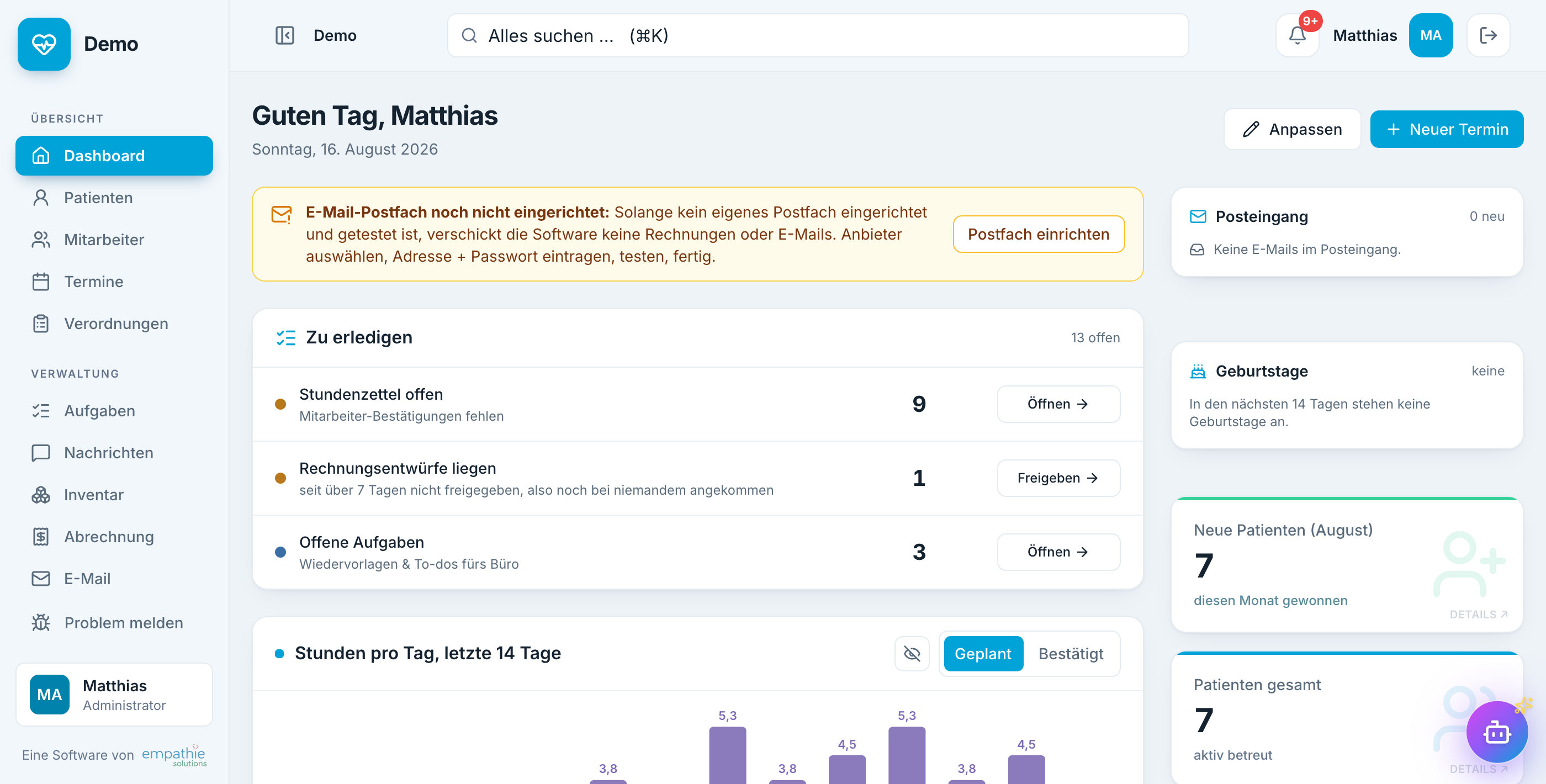
Task: Click the Anpassen button
Action: coord(1292,129)
